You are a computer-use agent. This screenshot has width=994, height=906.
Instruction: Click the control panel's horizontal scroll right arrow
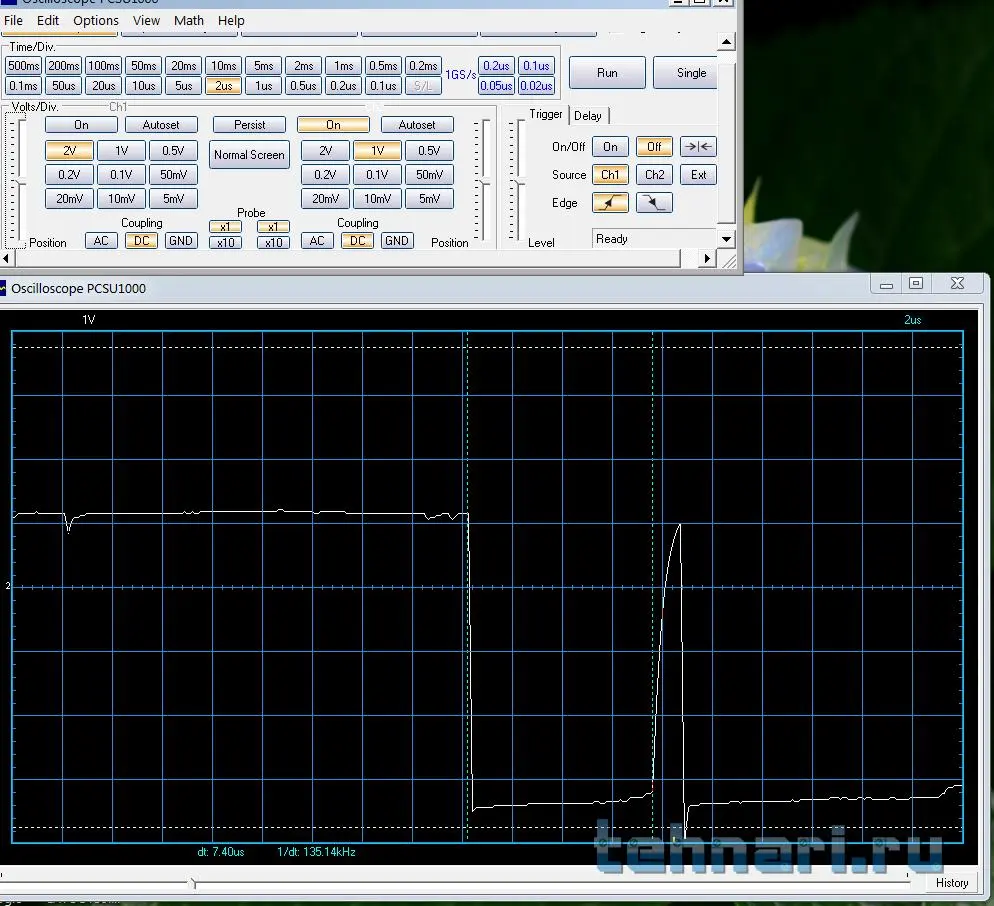pyautogui.click(x=708, y=258)
